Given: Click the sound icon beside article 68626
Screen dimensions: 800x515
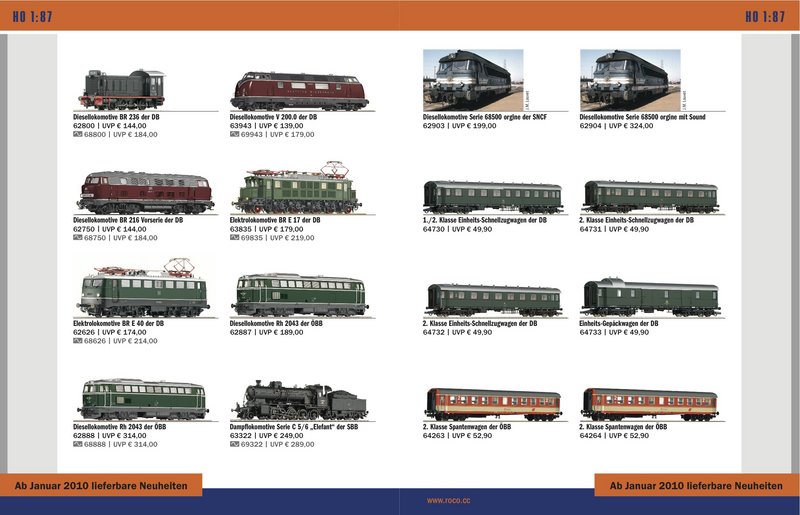Looking at the screenshot, I should pos(78,341).
